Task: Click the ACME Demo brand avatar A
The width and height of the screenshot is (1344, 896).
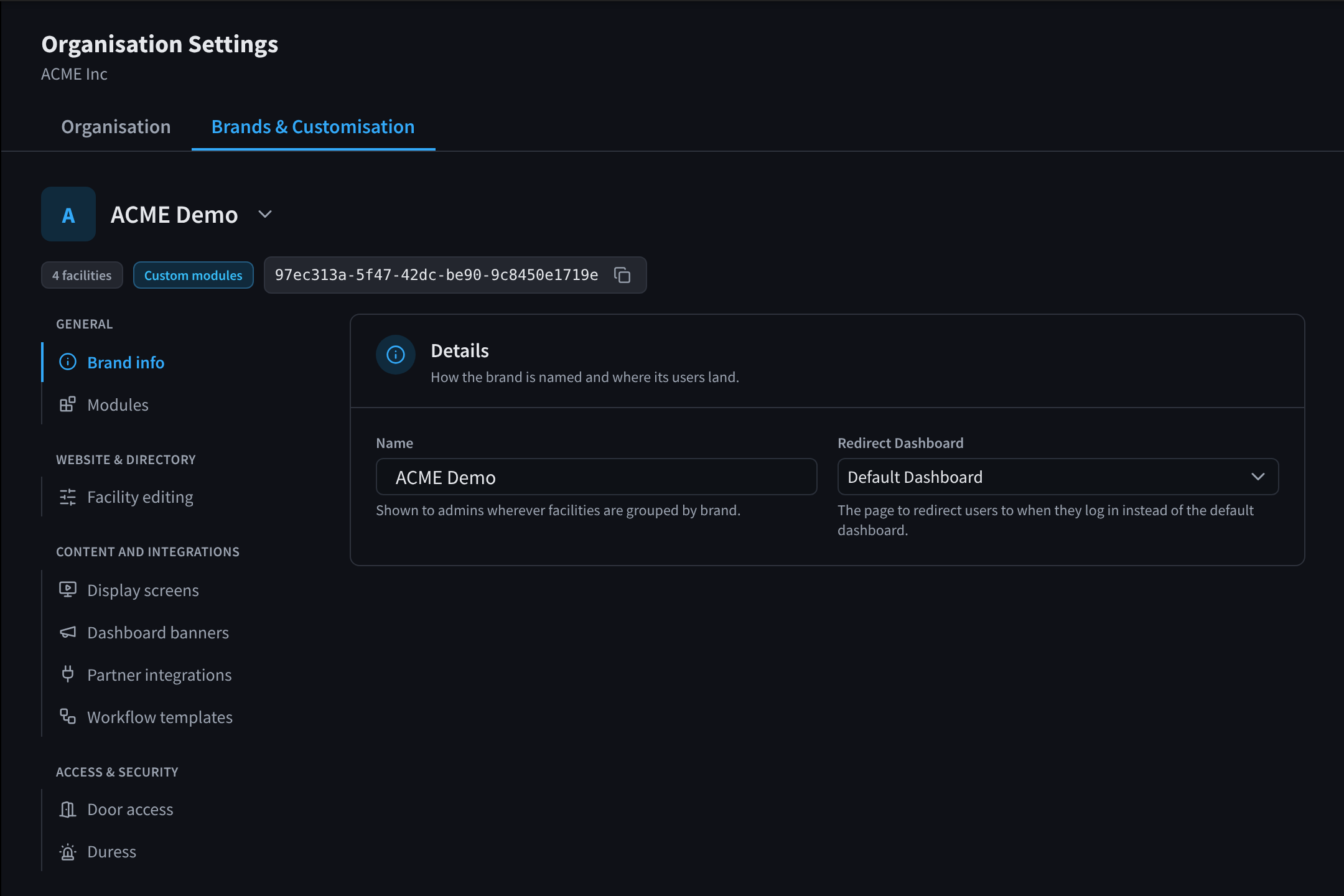Action: 68,214
